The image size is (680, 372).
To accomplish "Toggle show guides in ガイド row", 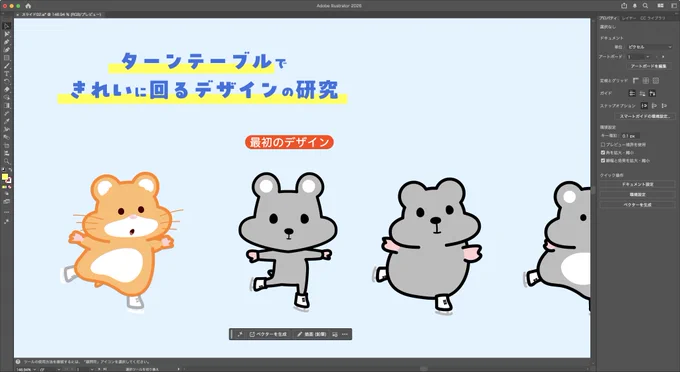I will pyautogui.click(x=632, y=93).
